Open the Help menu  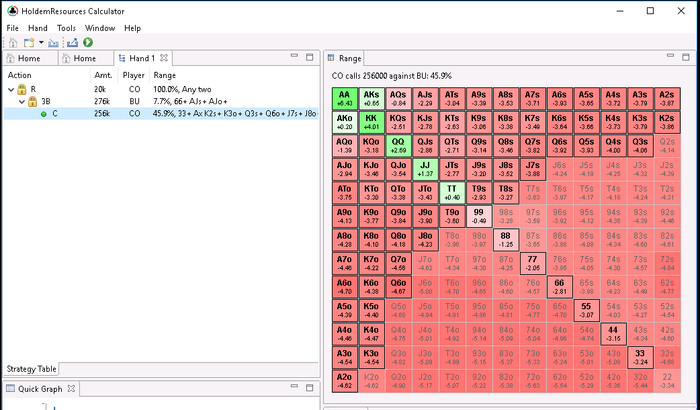133,28
